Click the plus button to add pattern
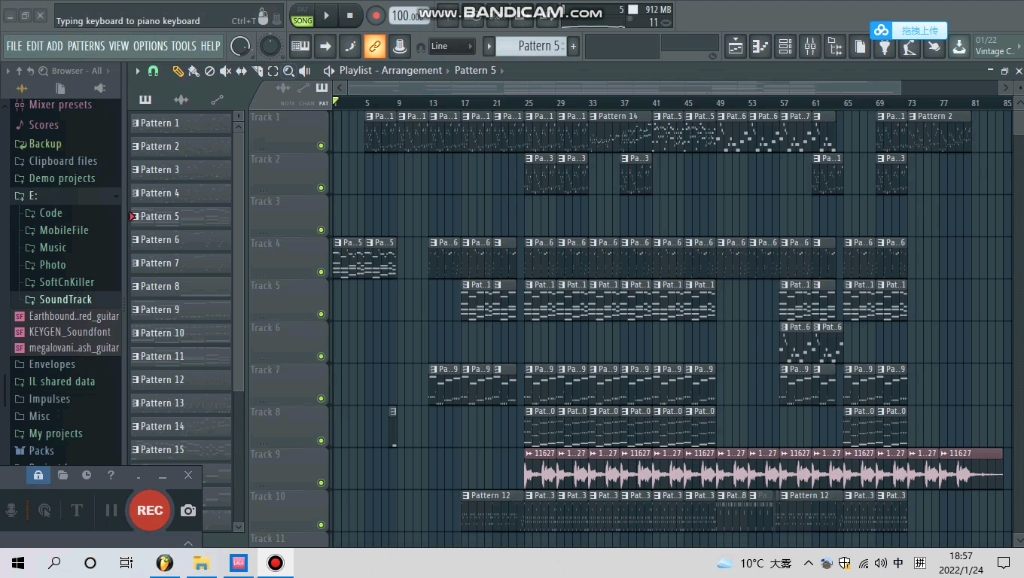Screen dimensions: 1024x578 click(573, 46)
